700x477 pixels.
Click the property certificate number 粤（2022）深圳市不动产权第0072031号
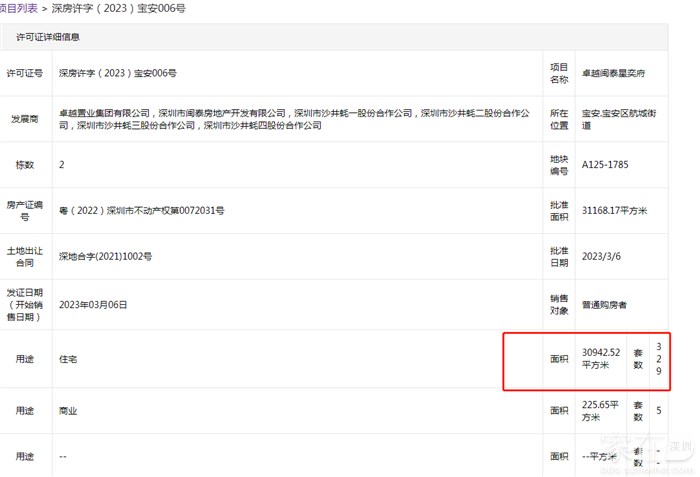(143, 211)
